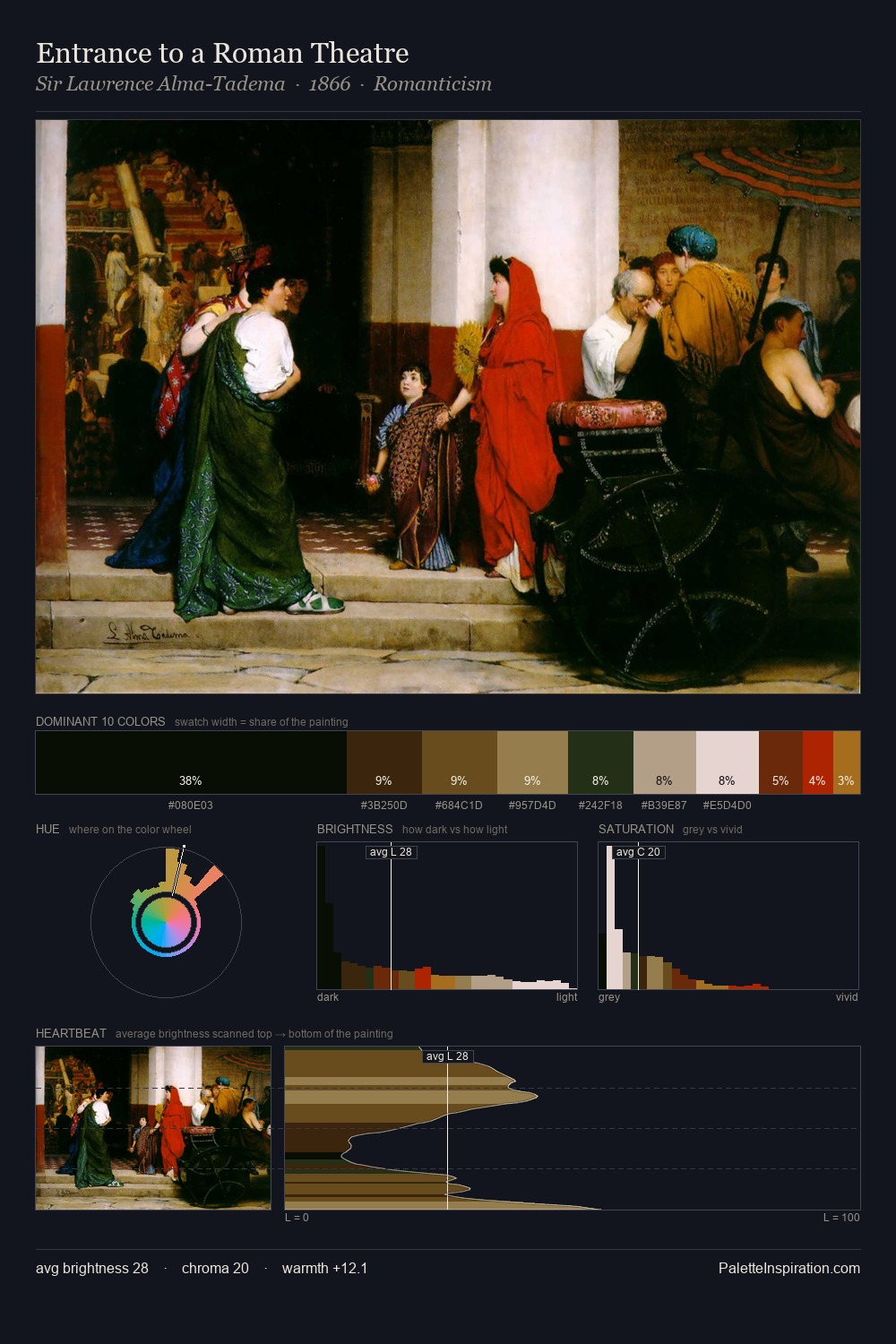Image resolution: width=896 pixels, height=1344 pixels.
Task: Click the 'grey' axis label
Action: pyautogui.click(x=609, y=997)
